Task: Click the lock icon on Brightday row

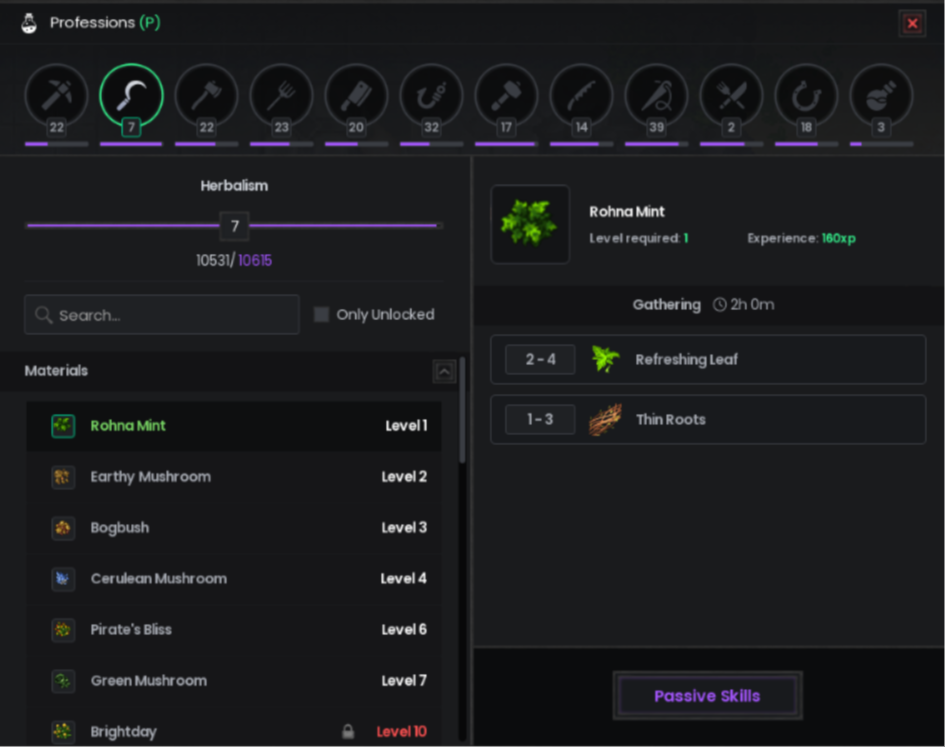Action: [348, 731]
